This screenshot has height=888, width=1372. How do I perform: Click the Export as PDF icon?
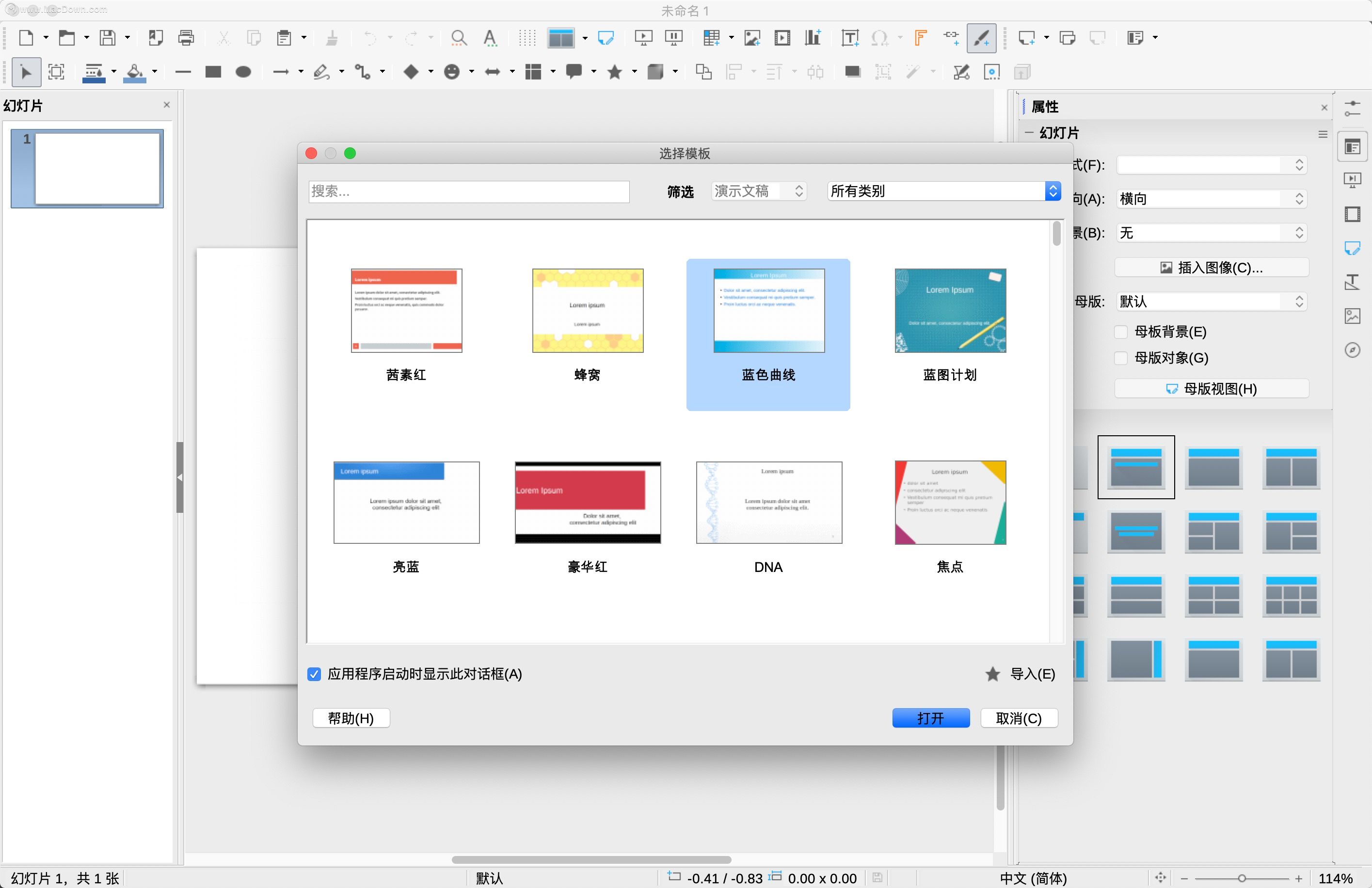(156, 38)
